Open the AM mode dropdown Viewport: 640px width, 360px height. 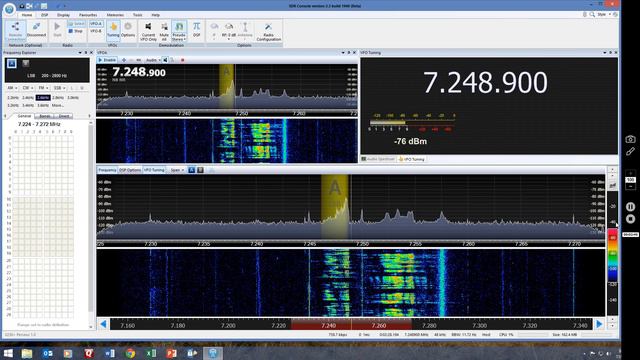(x=12, y=88)
